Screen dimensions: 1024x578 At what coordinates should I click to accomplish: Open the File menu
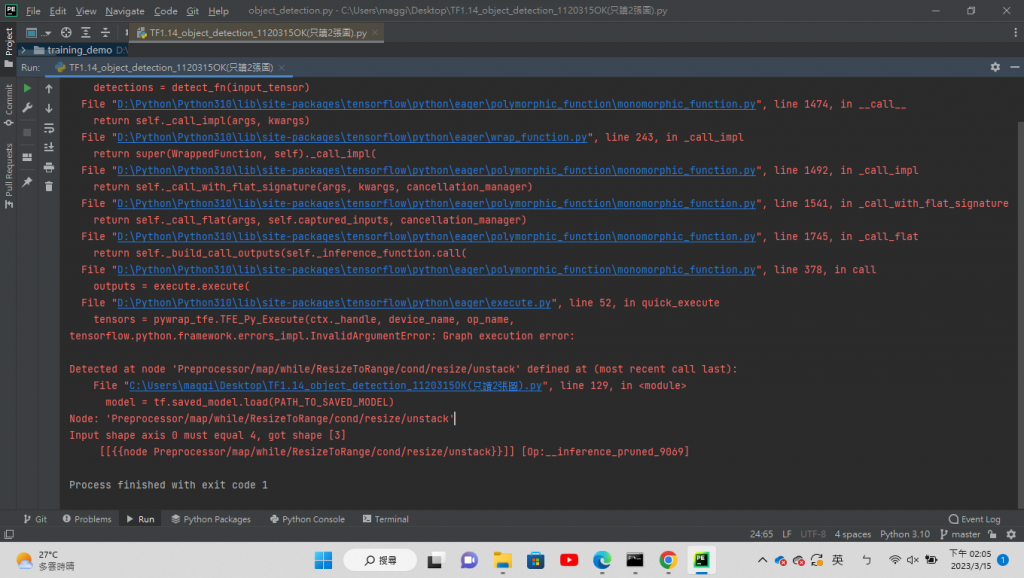[x=33, y=11]
